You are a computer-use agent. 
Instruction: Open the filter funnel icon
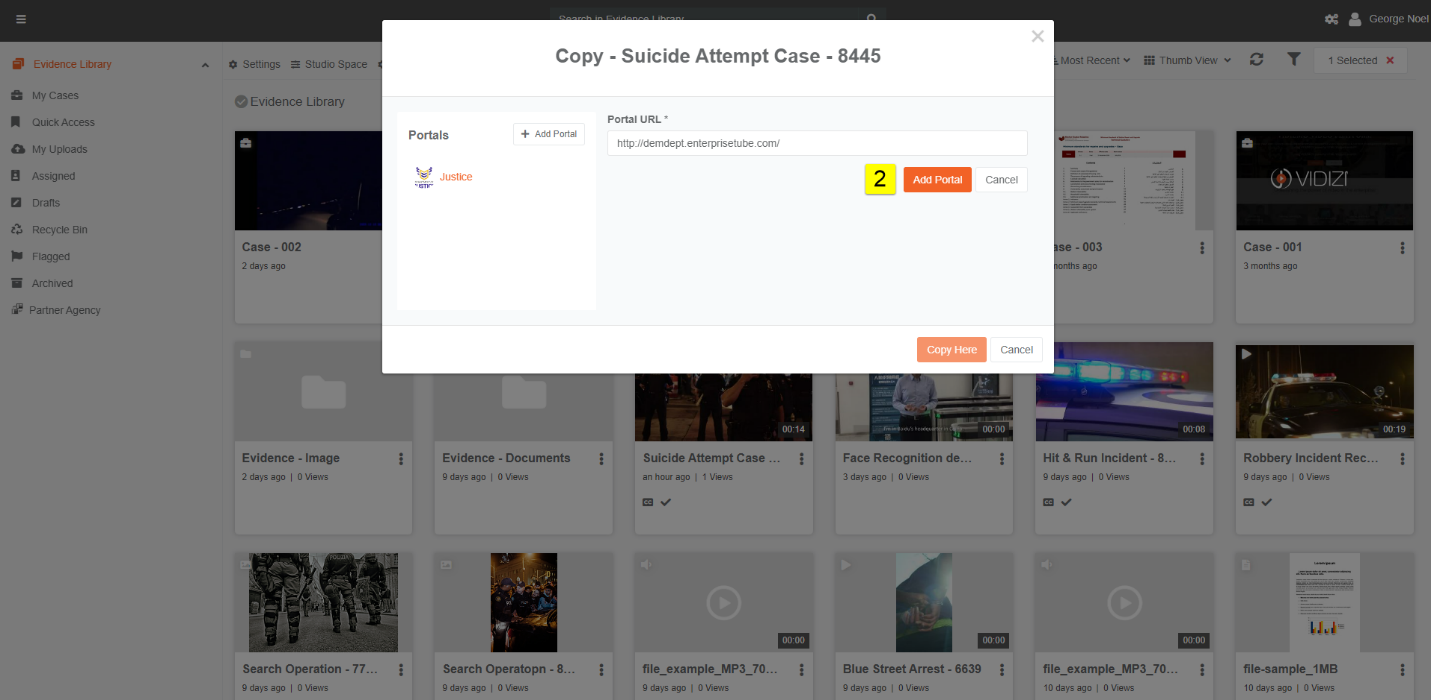(1293, 60)
